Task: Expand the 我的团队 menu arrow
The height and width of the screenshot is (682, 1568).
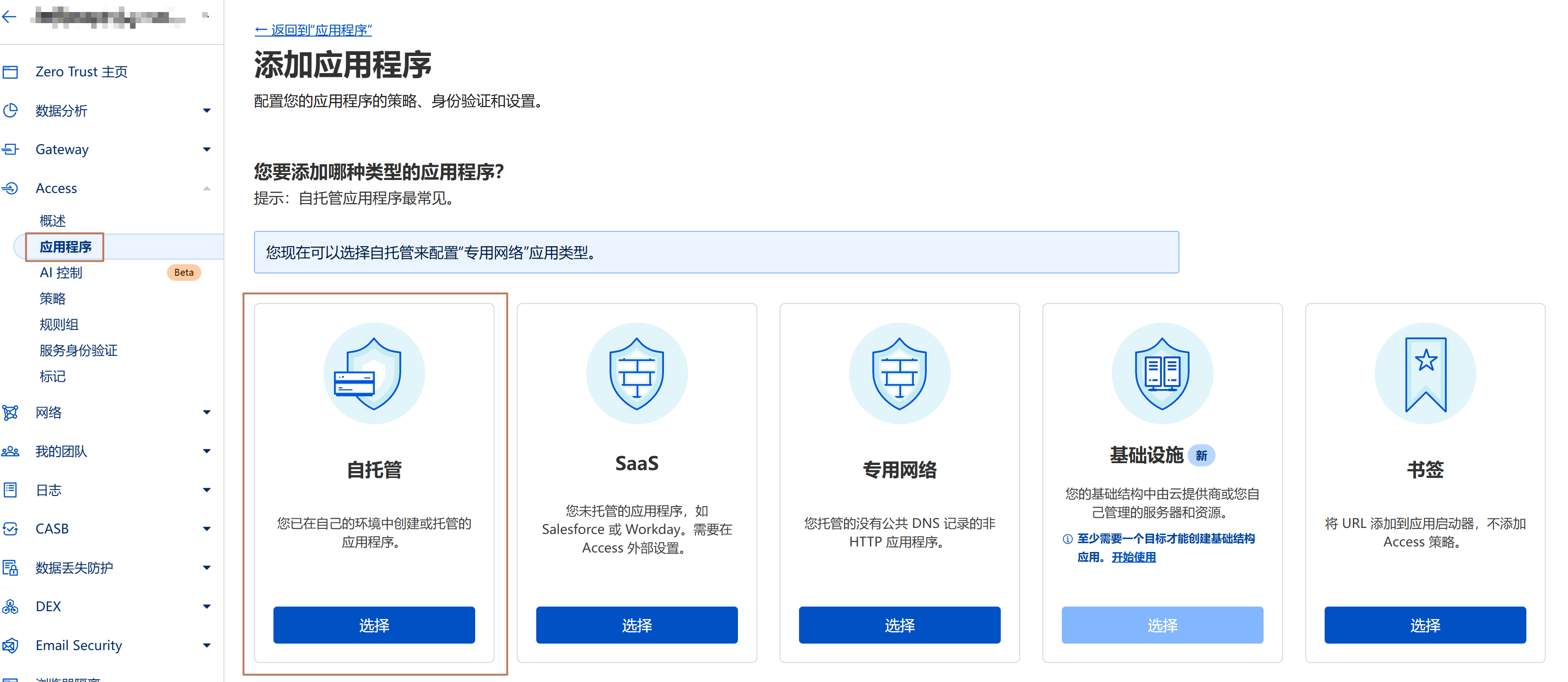Action: click(x=207, y=451)
